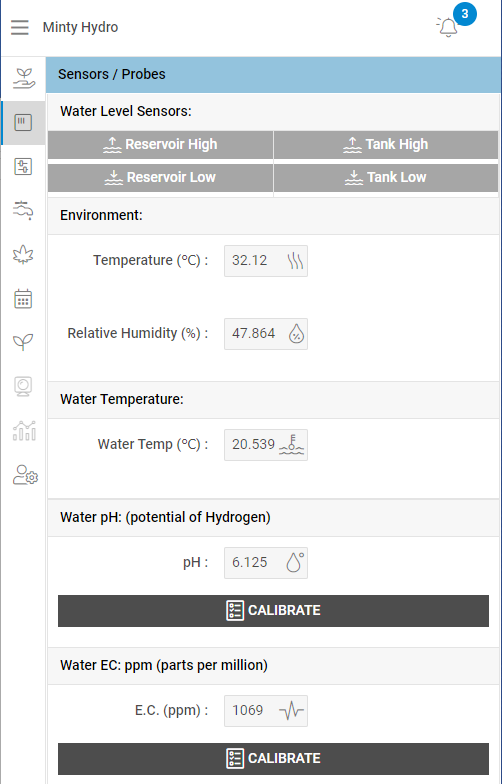Open the sliders control sidebar icon
Image resolution: width=502 pixels, height=784 pixels.
click(24, 166)
